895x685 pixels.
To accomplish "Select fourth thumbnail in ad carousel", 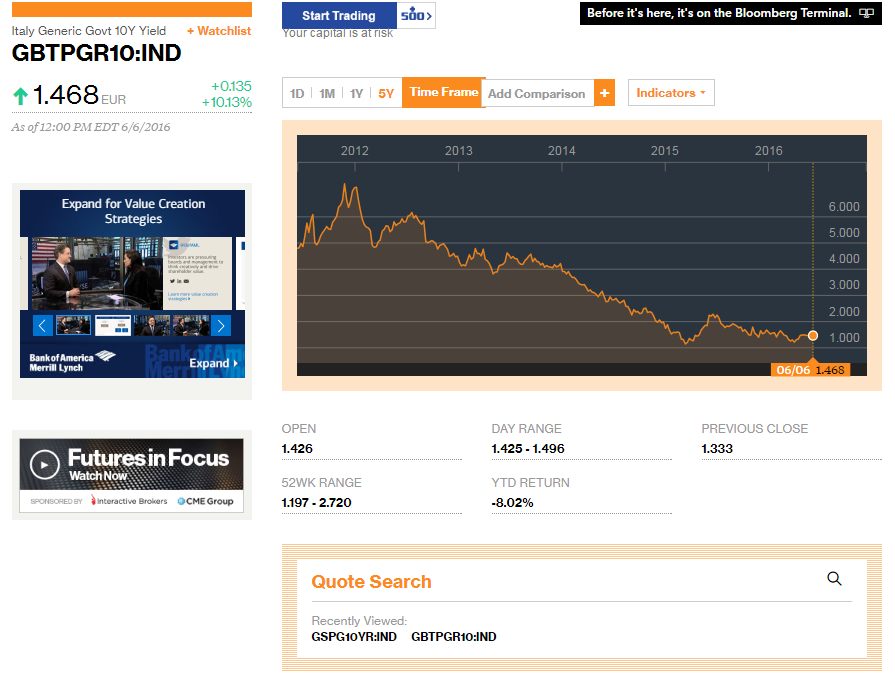I will (191, 325).
